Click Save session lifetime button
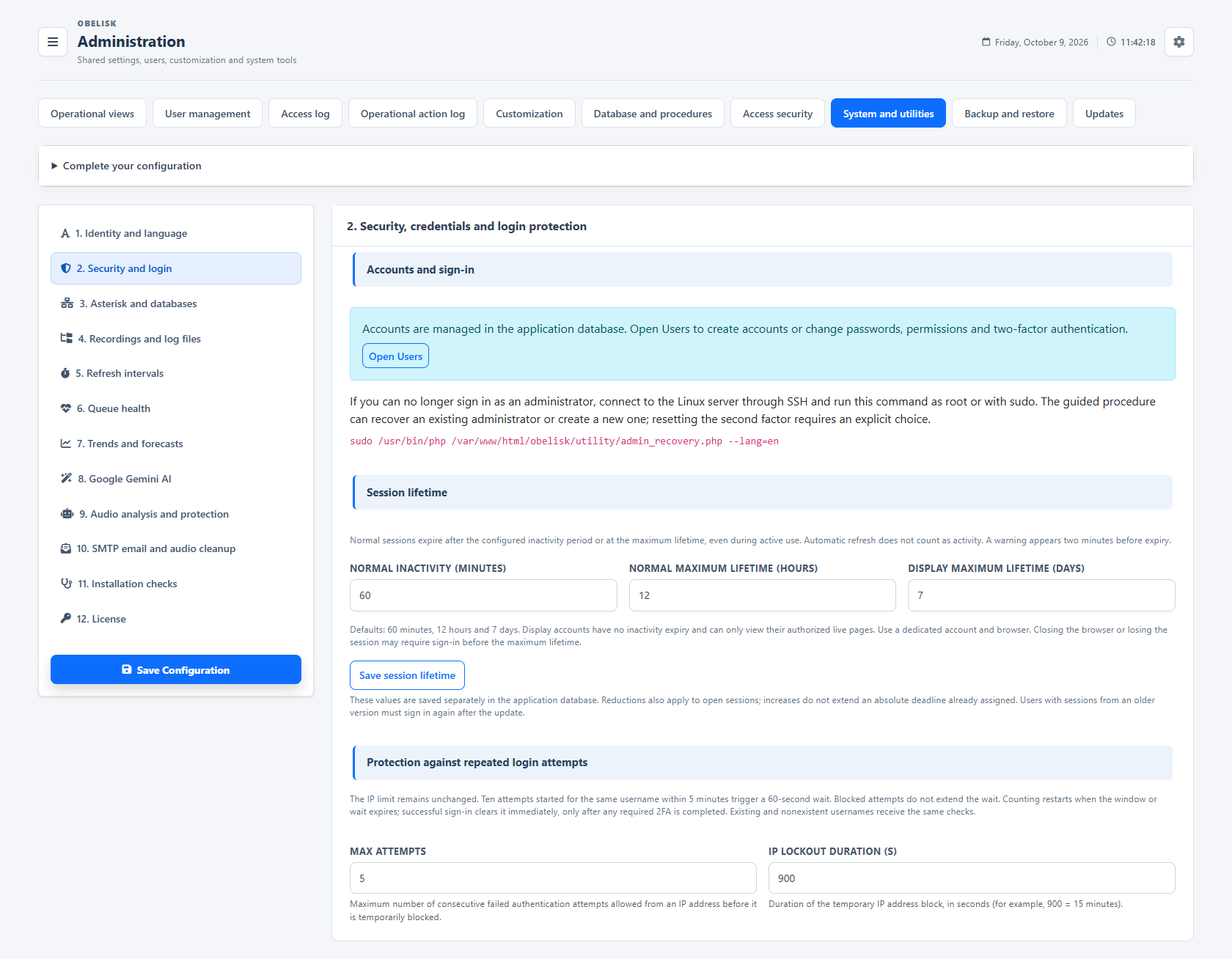This screenshot has width=1232, height=959. 407,675
